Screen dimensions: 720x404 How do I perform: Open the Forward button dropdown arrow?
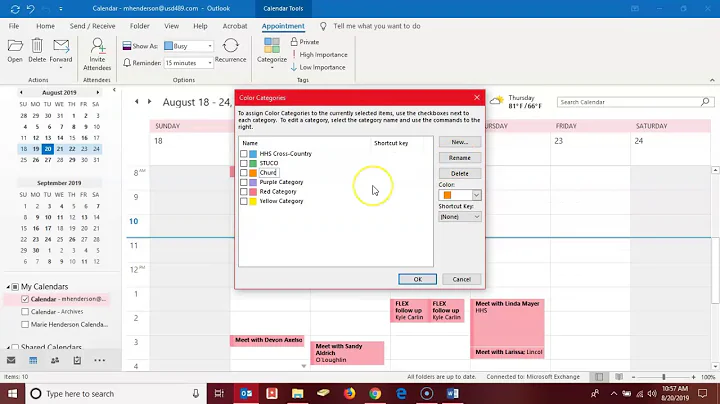pos(61,68)
